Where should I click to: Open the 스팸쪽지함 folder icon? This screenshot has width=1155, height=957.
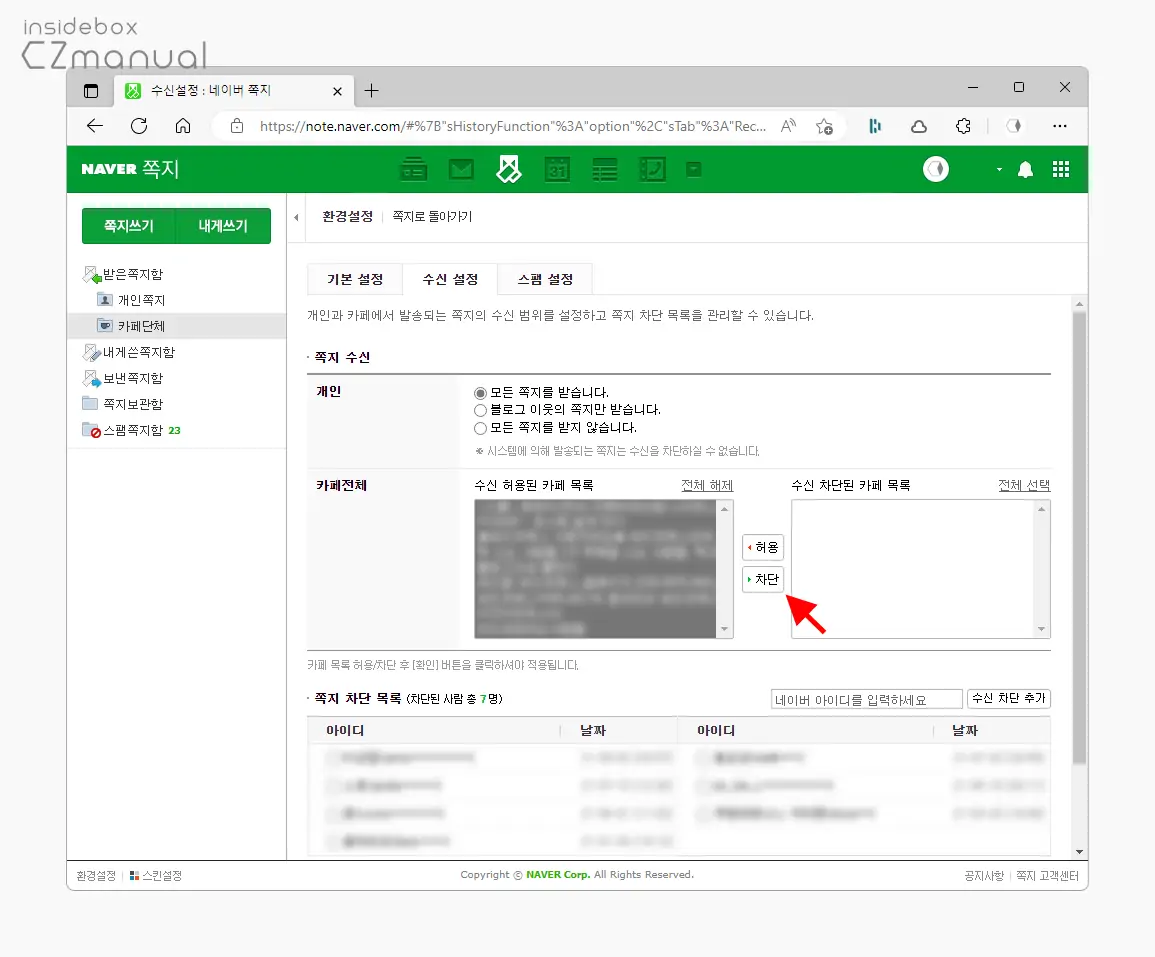89,430
